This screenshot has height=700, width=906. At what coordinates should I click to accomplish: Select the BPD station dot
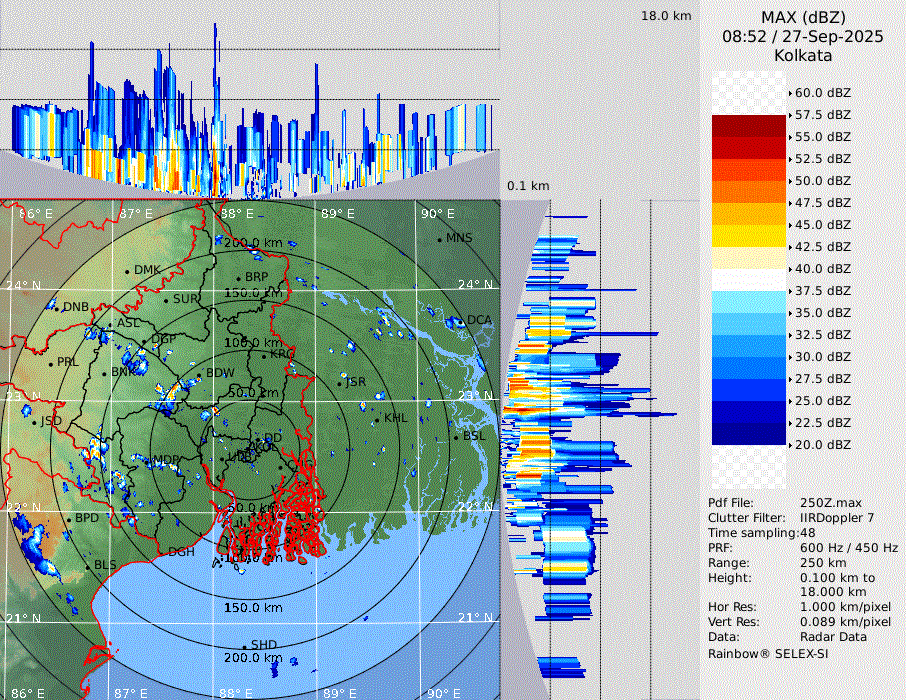click(69, 520)
